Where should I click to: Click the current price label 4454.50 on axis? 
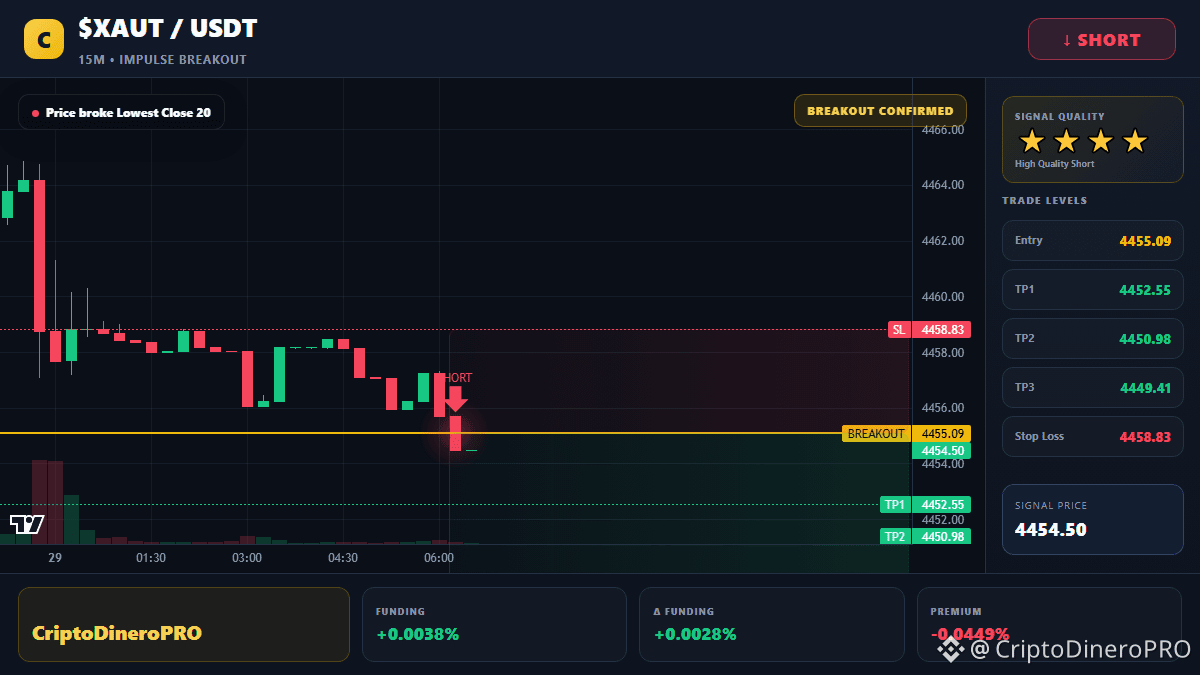(940, 451)
